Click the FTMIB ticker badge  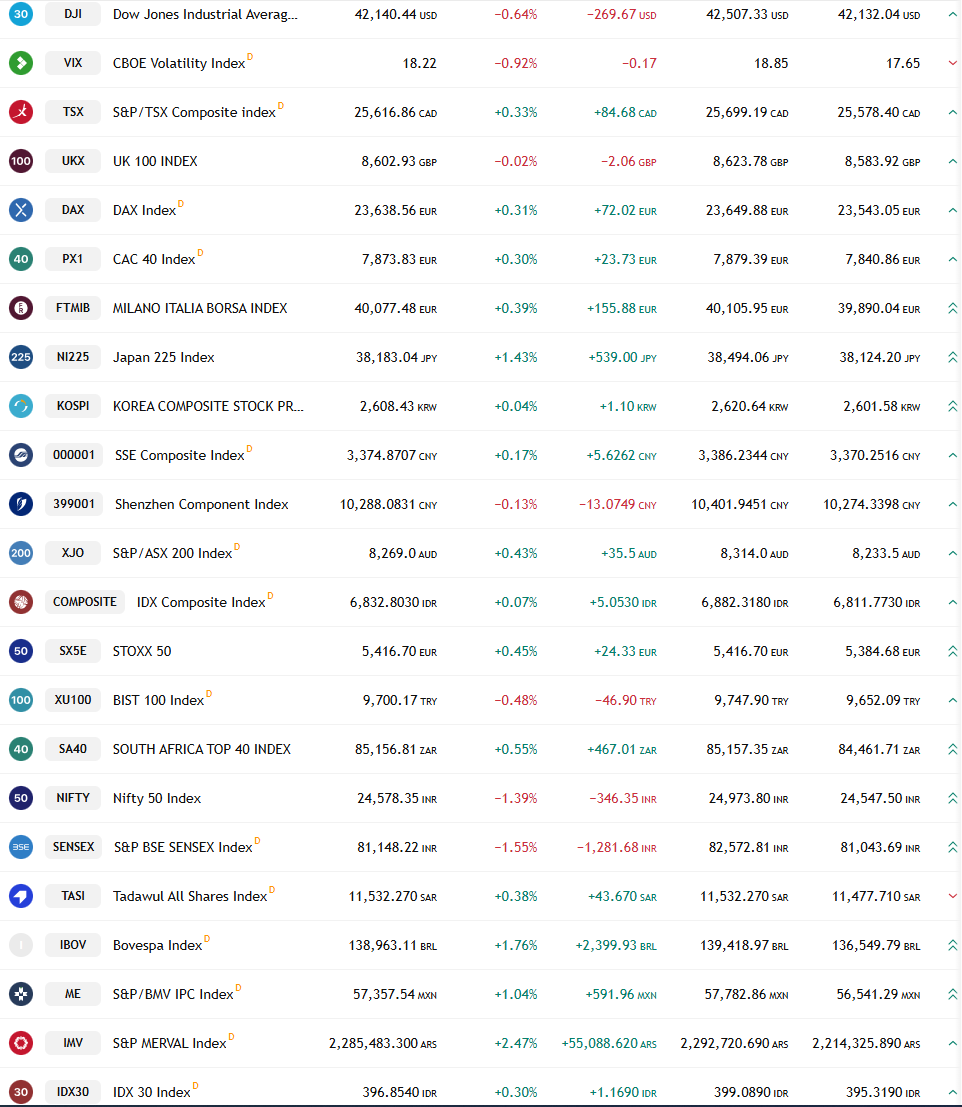(x=73, y=308)
